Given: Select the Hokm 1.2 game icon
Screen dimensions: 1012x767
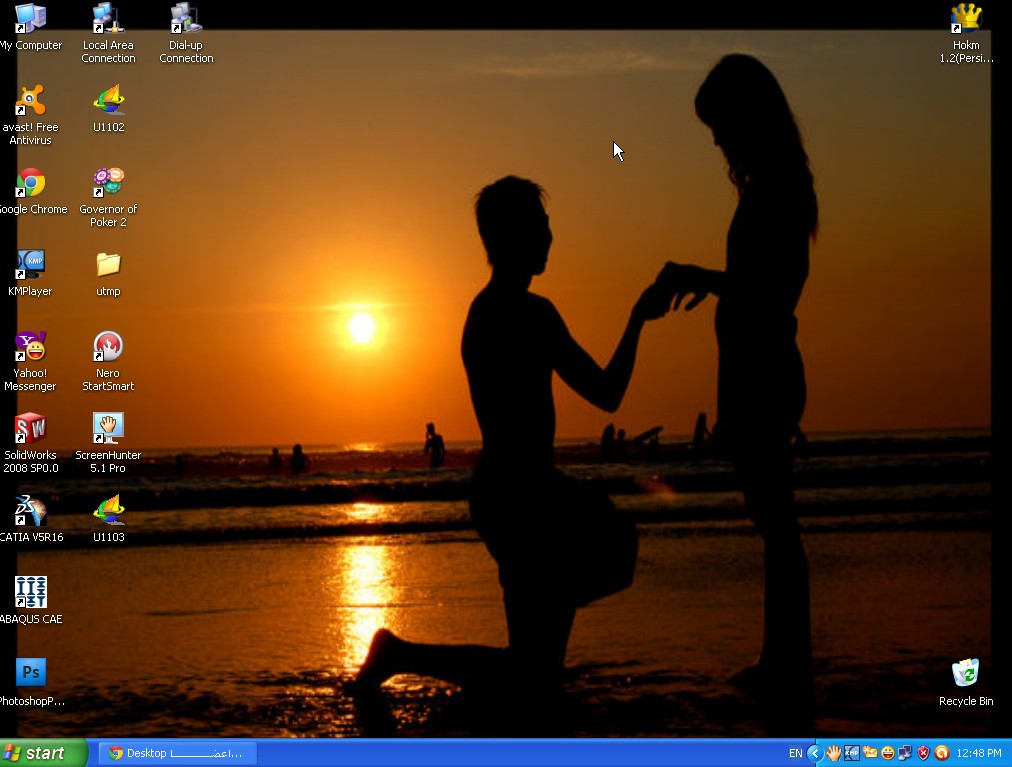Looking at the screenshot, I should coord(965,19).
